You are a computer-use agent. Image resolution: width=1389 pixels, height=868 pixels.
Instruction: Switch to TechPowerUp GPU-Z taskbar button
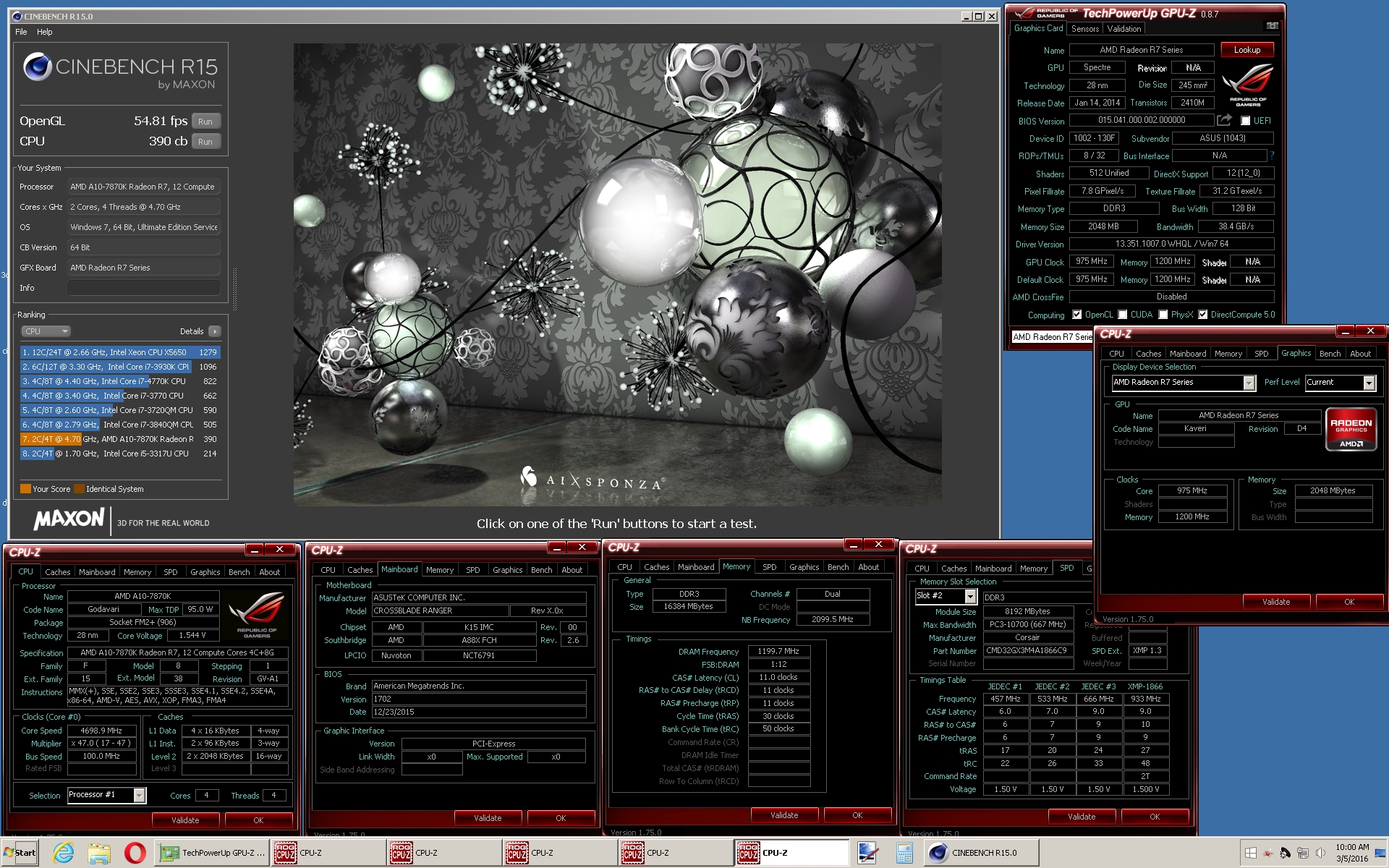point(213,853)
